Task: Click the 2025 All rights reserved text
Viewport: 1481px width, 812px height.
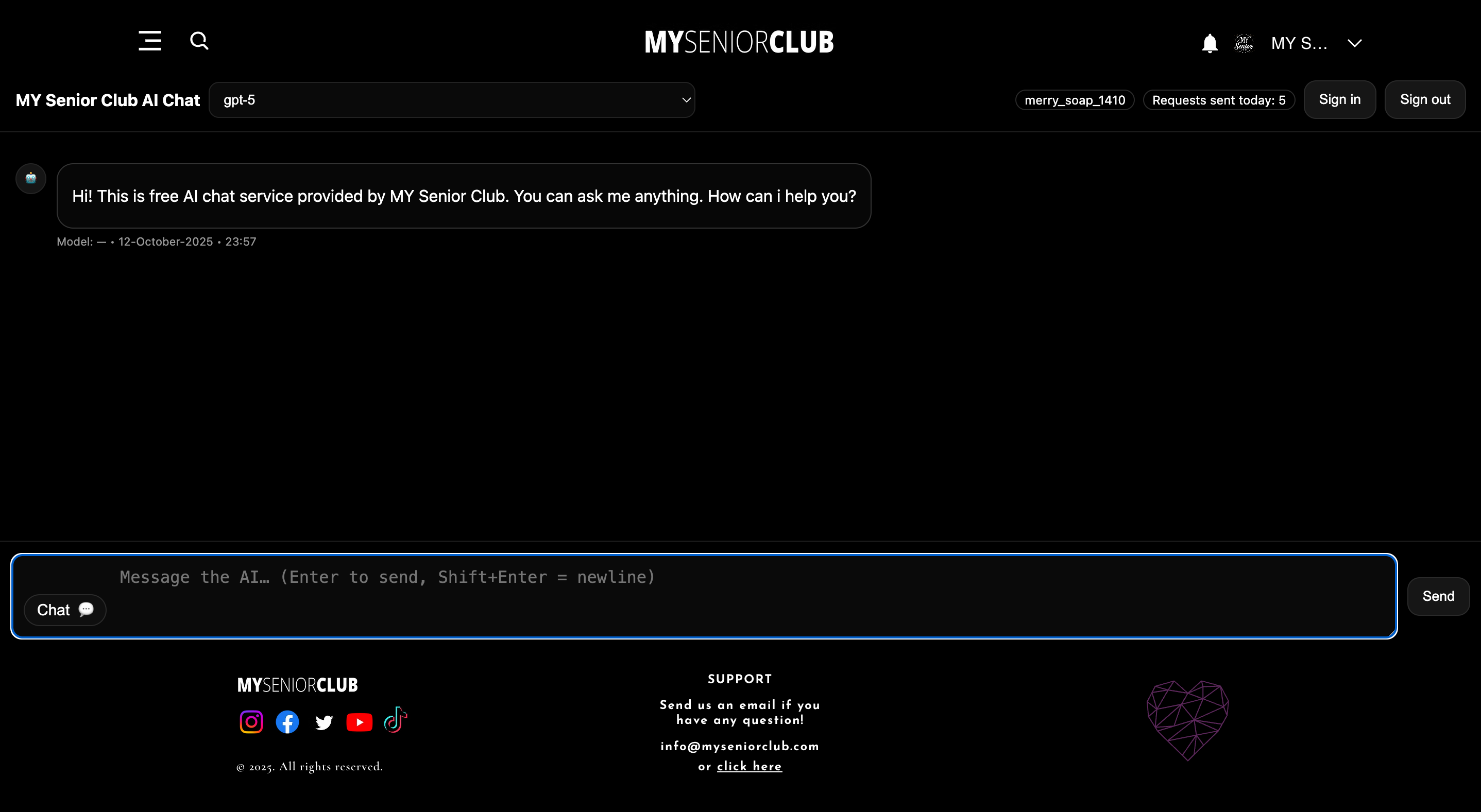Action: (309, 767)
